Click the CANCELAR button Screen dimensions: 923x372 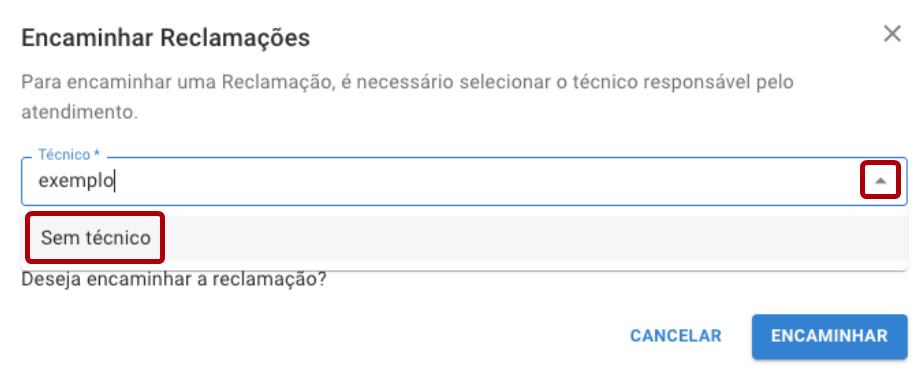[676, 336]
